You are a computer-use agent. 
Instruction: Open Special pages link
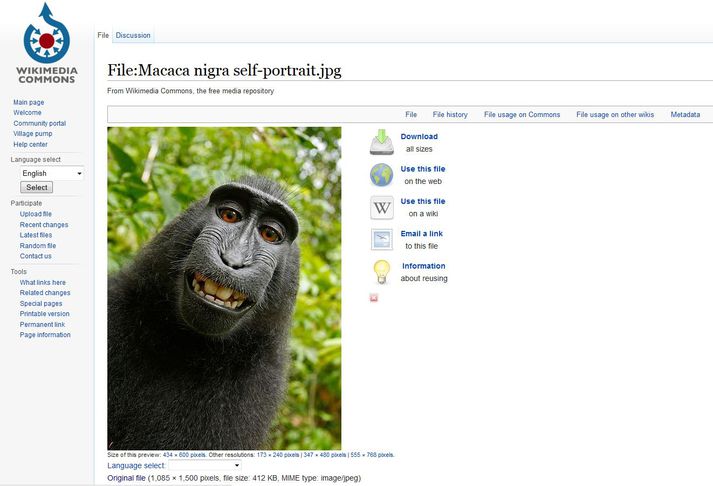41,303
